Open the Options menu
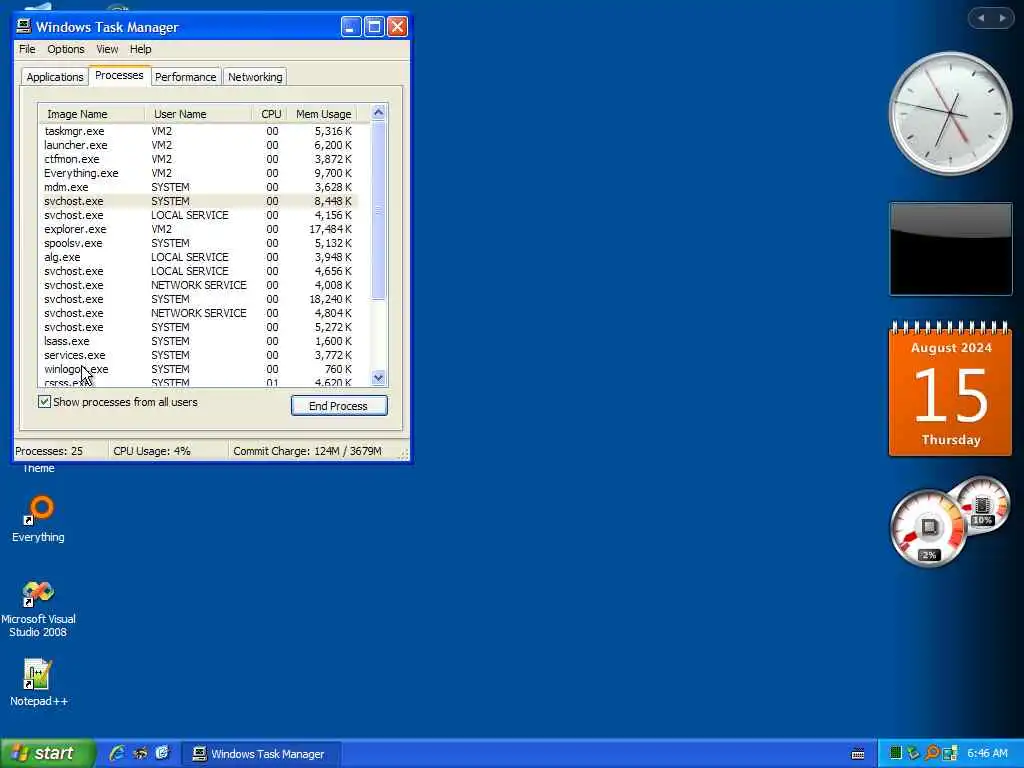1024x768 pixels. [x=65, y=49]
